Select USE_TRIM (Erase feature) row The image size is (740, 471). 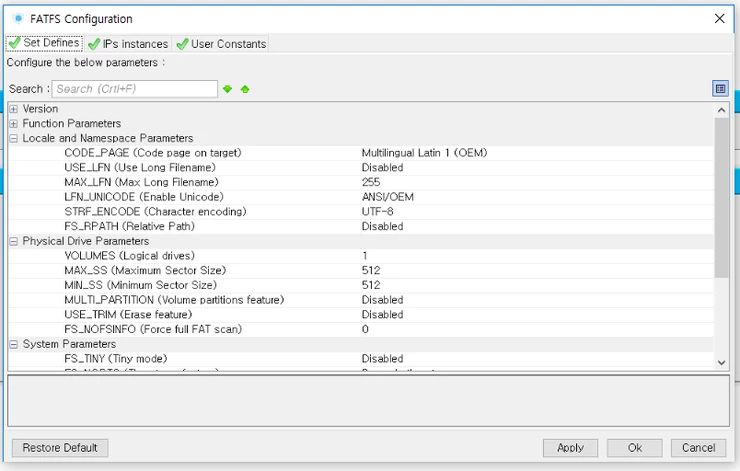tap(361, 314)
